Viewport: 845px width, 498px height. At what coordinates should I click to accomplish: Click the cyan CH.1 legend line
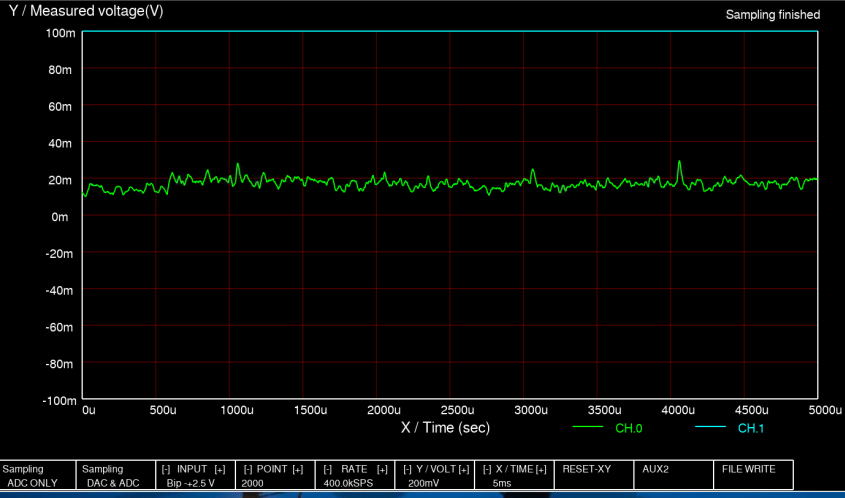(x=710, y=427)
